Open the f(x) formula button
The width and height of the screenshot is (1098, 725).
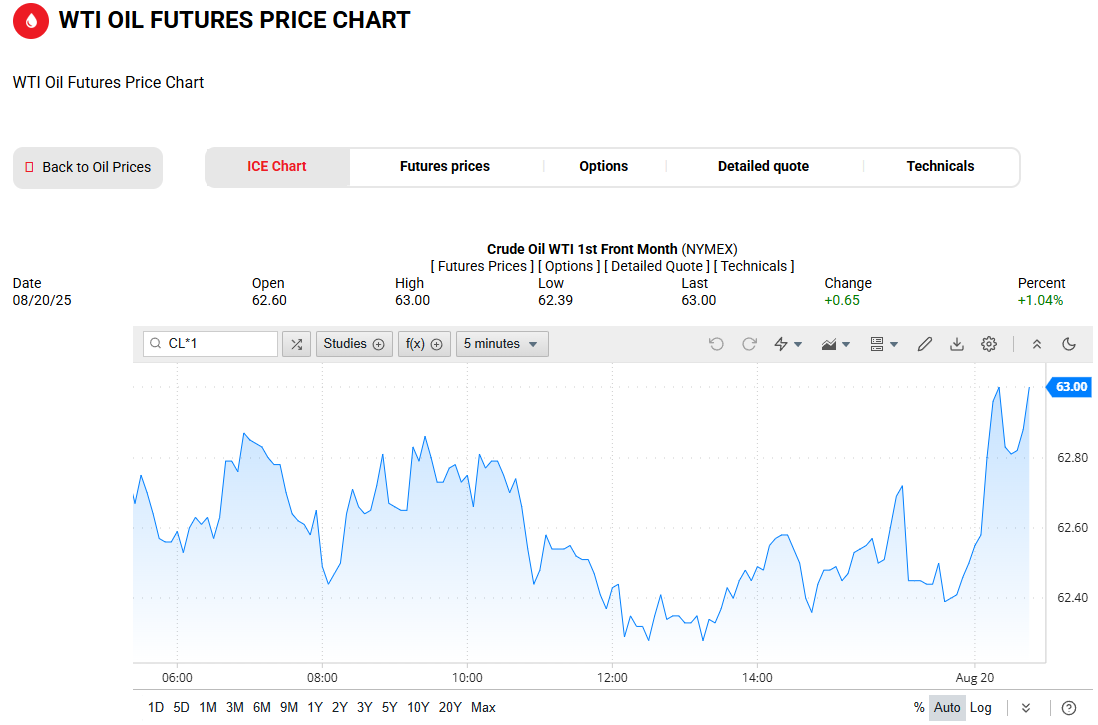[424, 344]
